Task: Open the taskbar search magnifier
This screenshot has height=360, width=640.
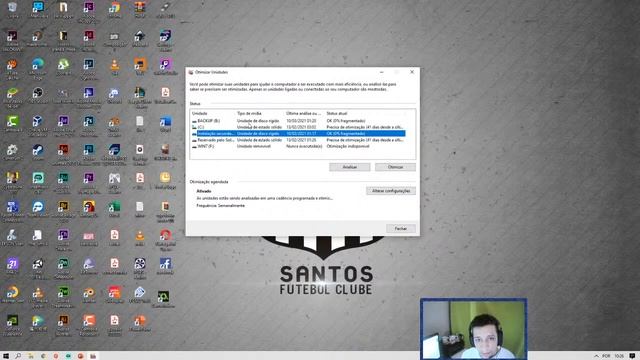Action: (x=18, y=356)
